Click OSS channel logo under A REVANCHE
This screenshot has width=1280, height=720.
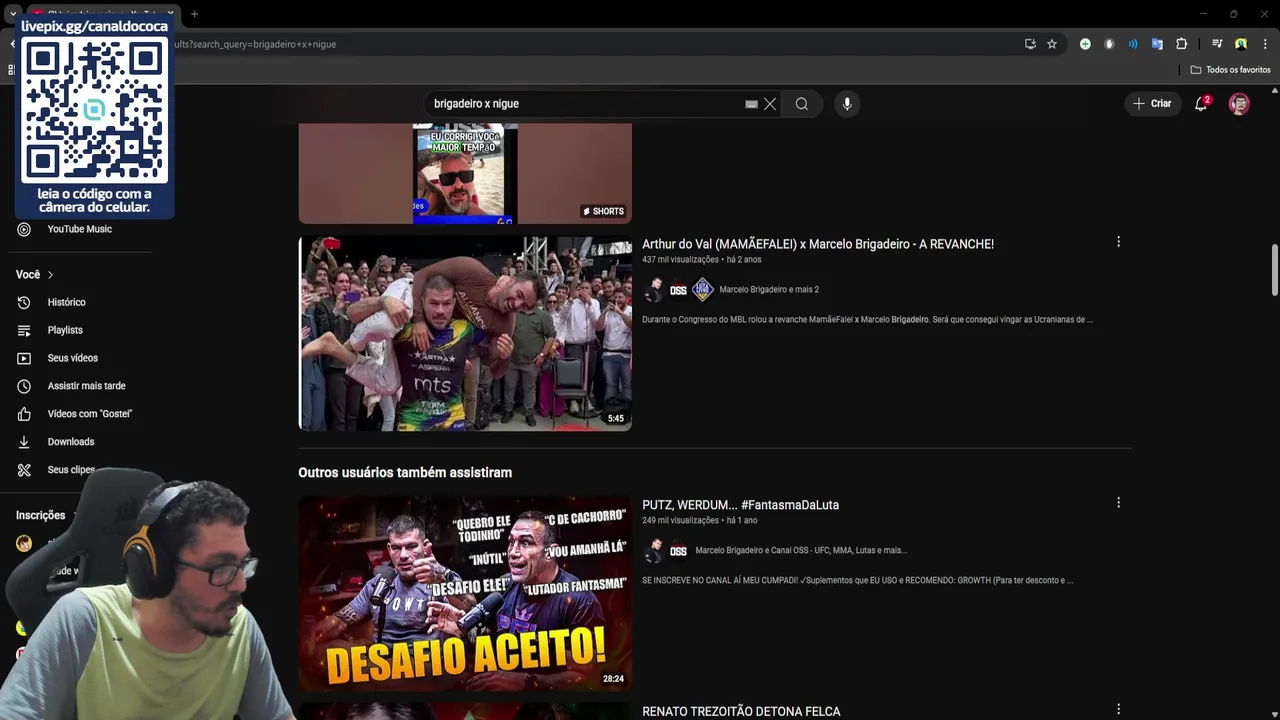[x=678, y=290]
